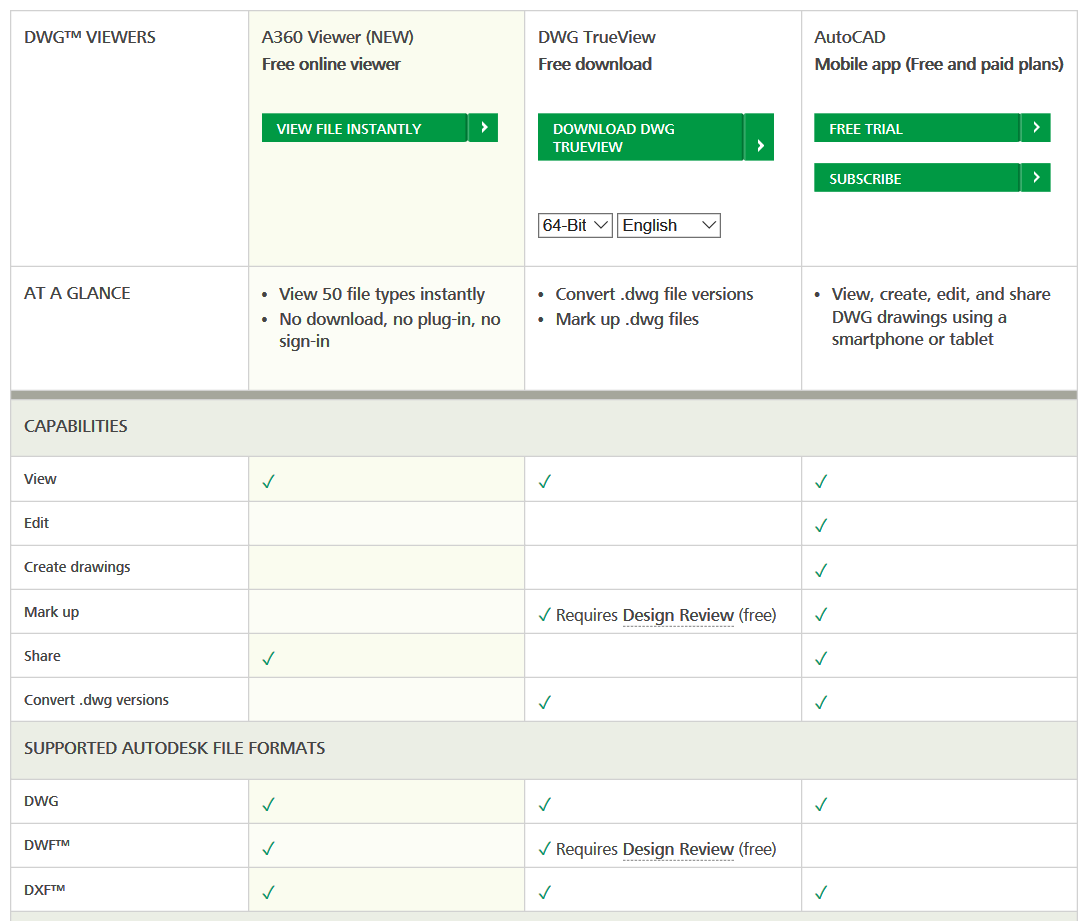This screenshot has height=921, width=1086.
Task: Click arrow icon on View File Instantly
Action: 484,128
